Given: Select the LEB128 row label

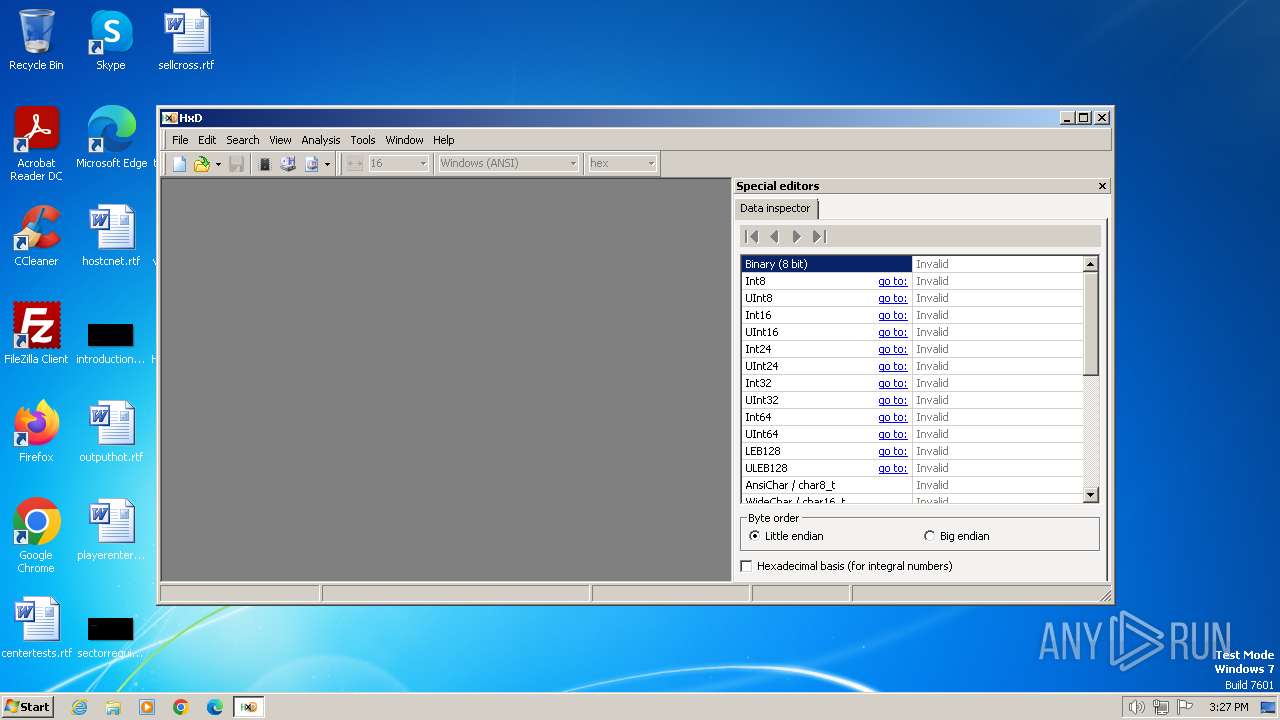Looking at the screenshot, I should coord(763,451).
